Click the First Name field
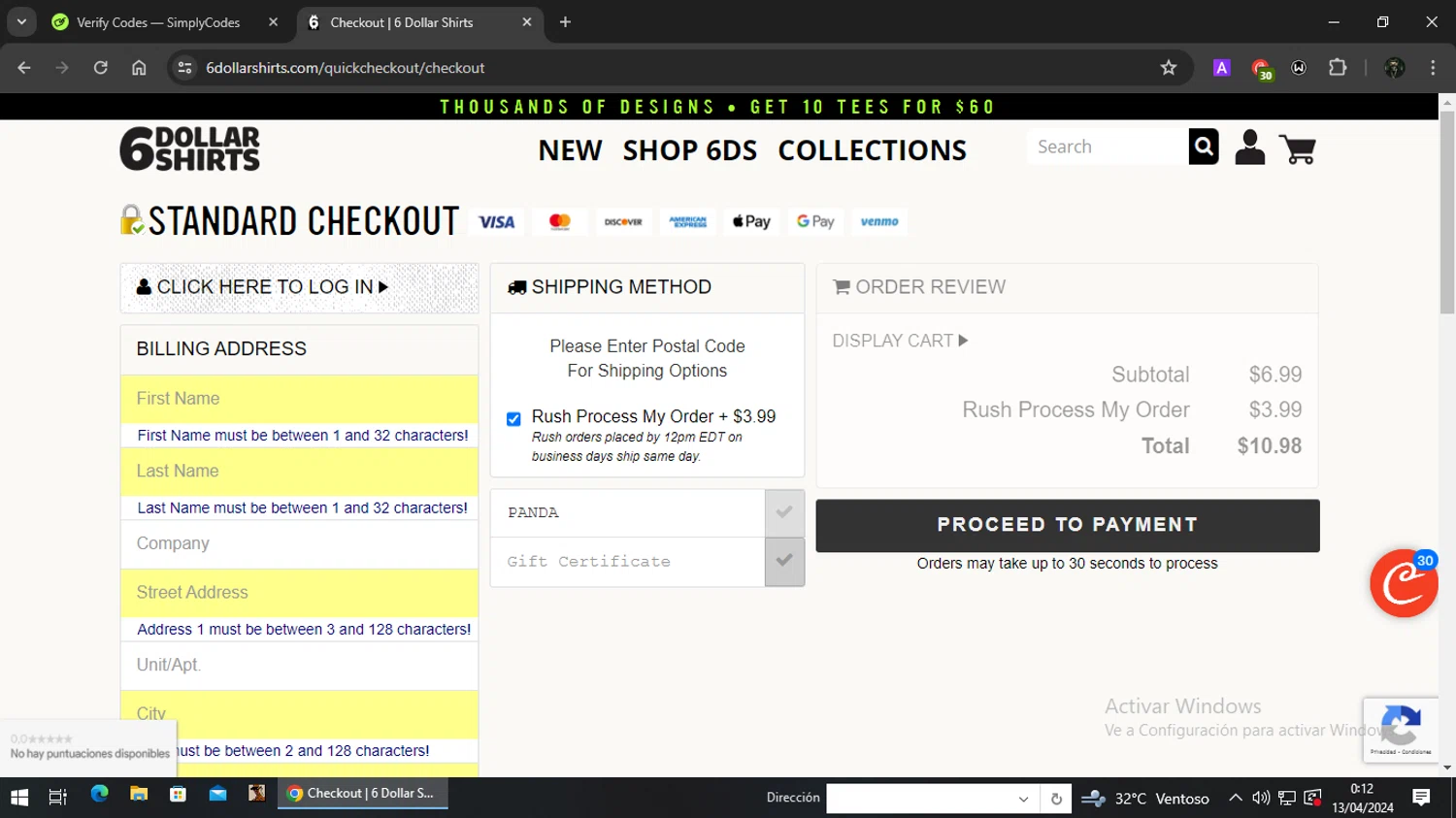The height and width of the screenshot is (818, 1456). [299, 399]
